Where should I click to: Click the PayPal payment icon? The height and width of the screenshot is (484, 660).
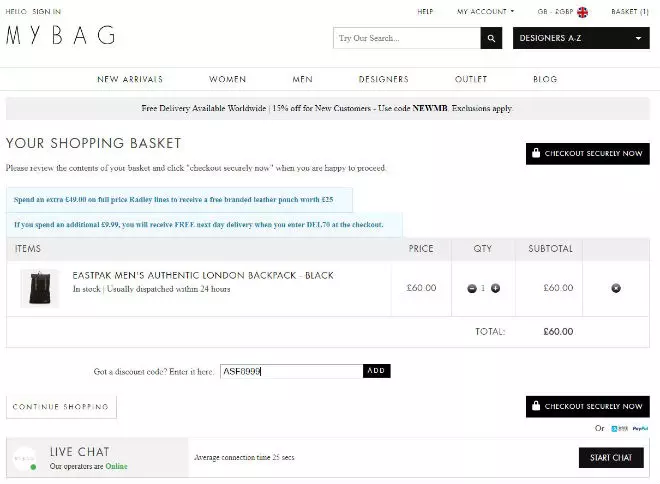coord(640,428)
